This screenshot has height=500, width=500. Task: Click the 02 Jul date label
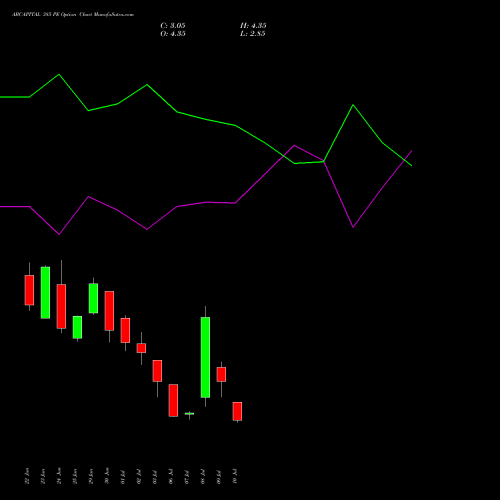(x=139, y=477)
